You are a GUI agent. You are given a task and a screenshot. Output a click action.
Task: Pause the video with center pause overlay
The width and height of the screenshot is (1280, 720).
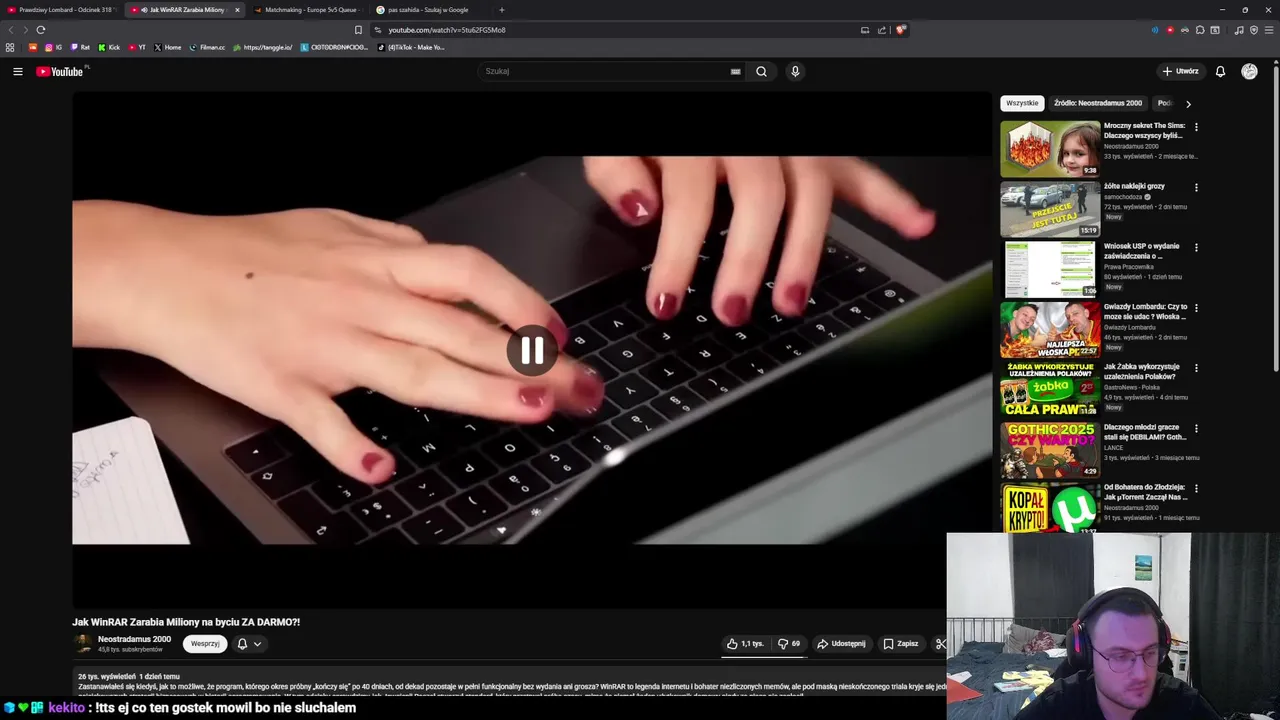(x=532, y=350)
